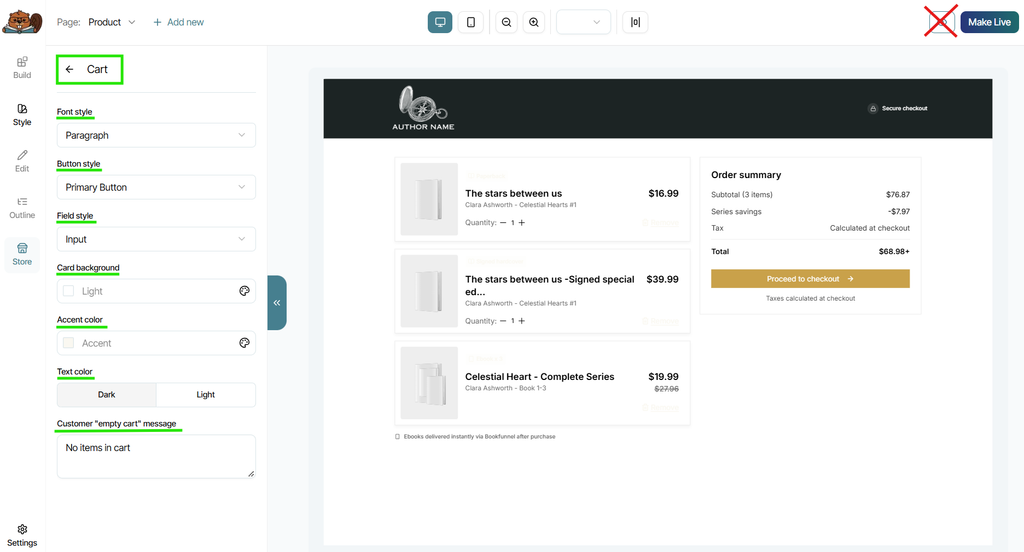The image size is (1024, 552).
Task: Set Text color to Dark
Action: click(x=106, y=395)
